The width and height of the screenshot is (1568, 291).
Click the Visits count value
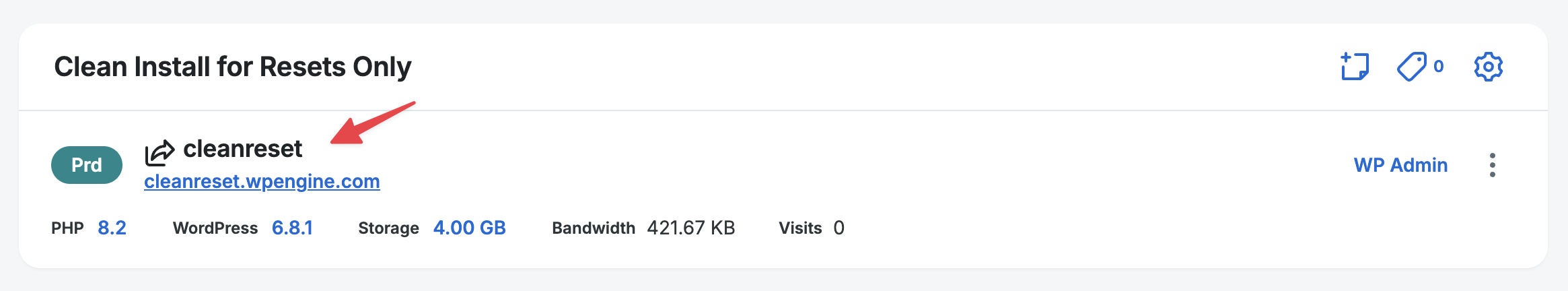click(839, 228)
